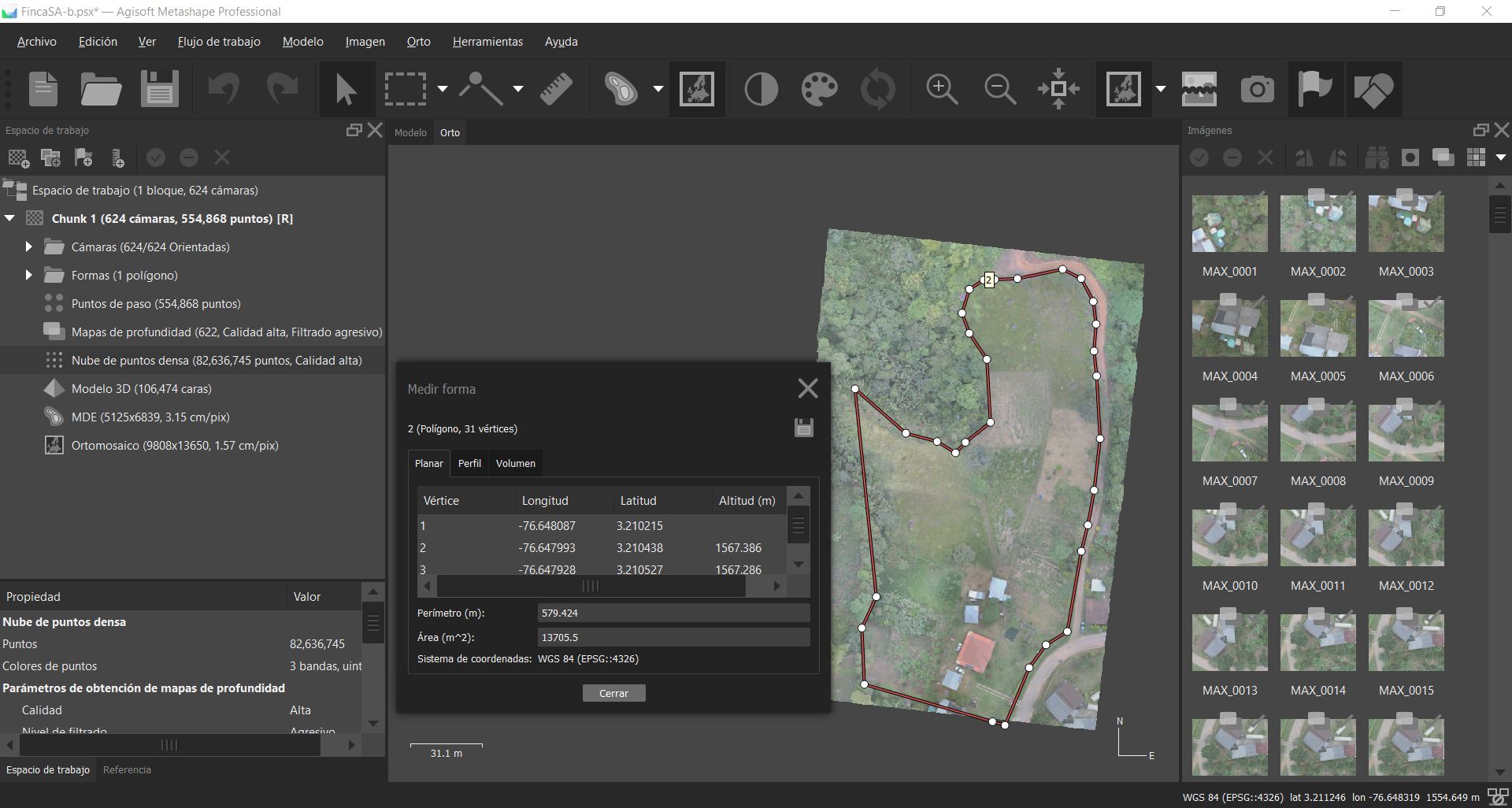Click the vertex table horizontal scrollbar
The height and width of the screenshot is (808, 1512).
coord(591,586)
